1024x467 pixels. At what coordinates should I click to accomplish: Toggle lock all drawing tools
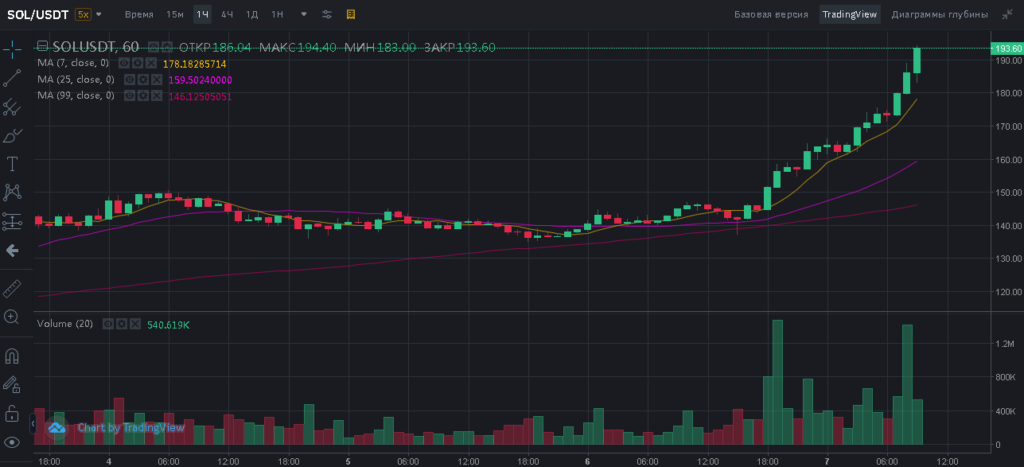[x=13, y=413]
